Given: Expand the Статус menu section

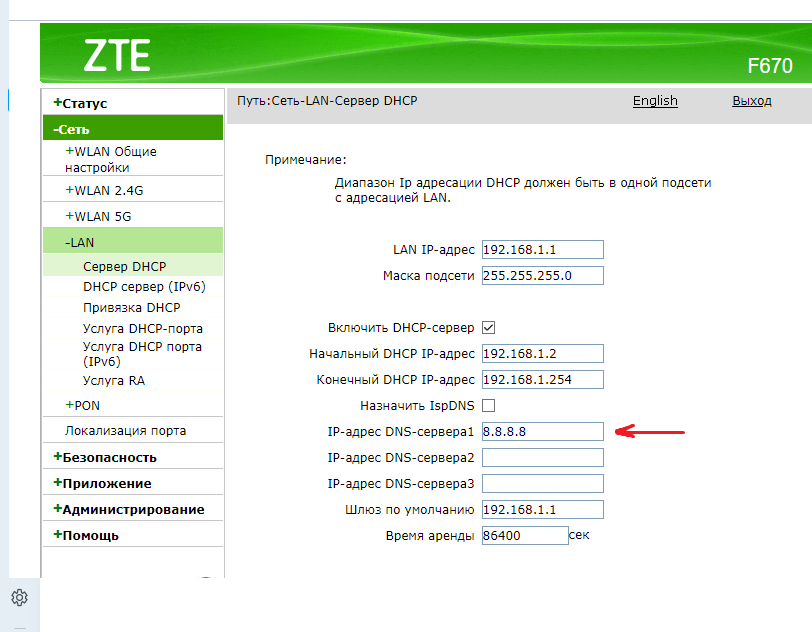Looking at the screenshot, I should point(80,103).
